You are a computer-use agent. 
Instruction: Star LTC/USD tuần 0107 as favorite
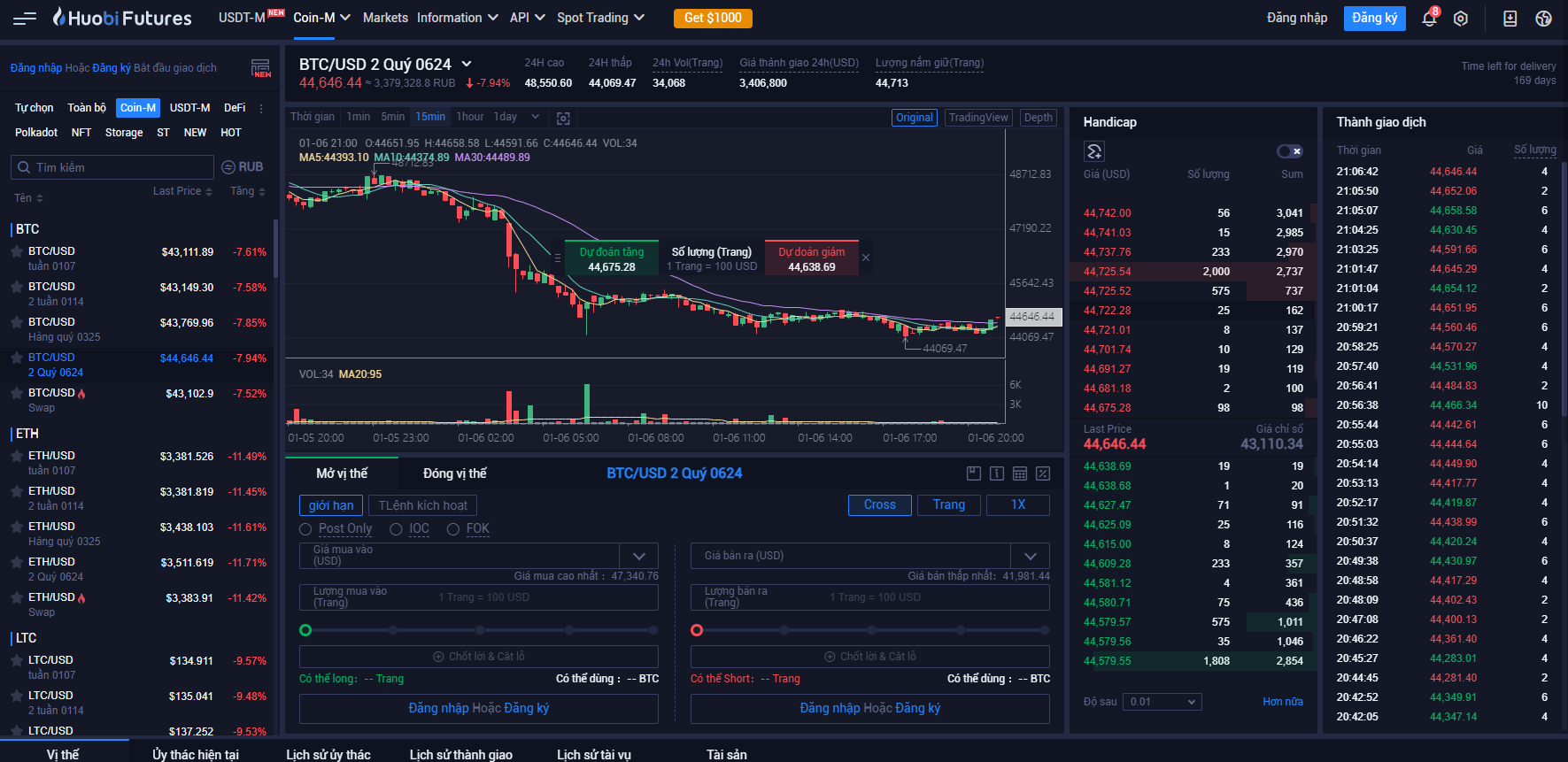(16, 661)
